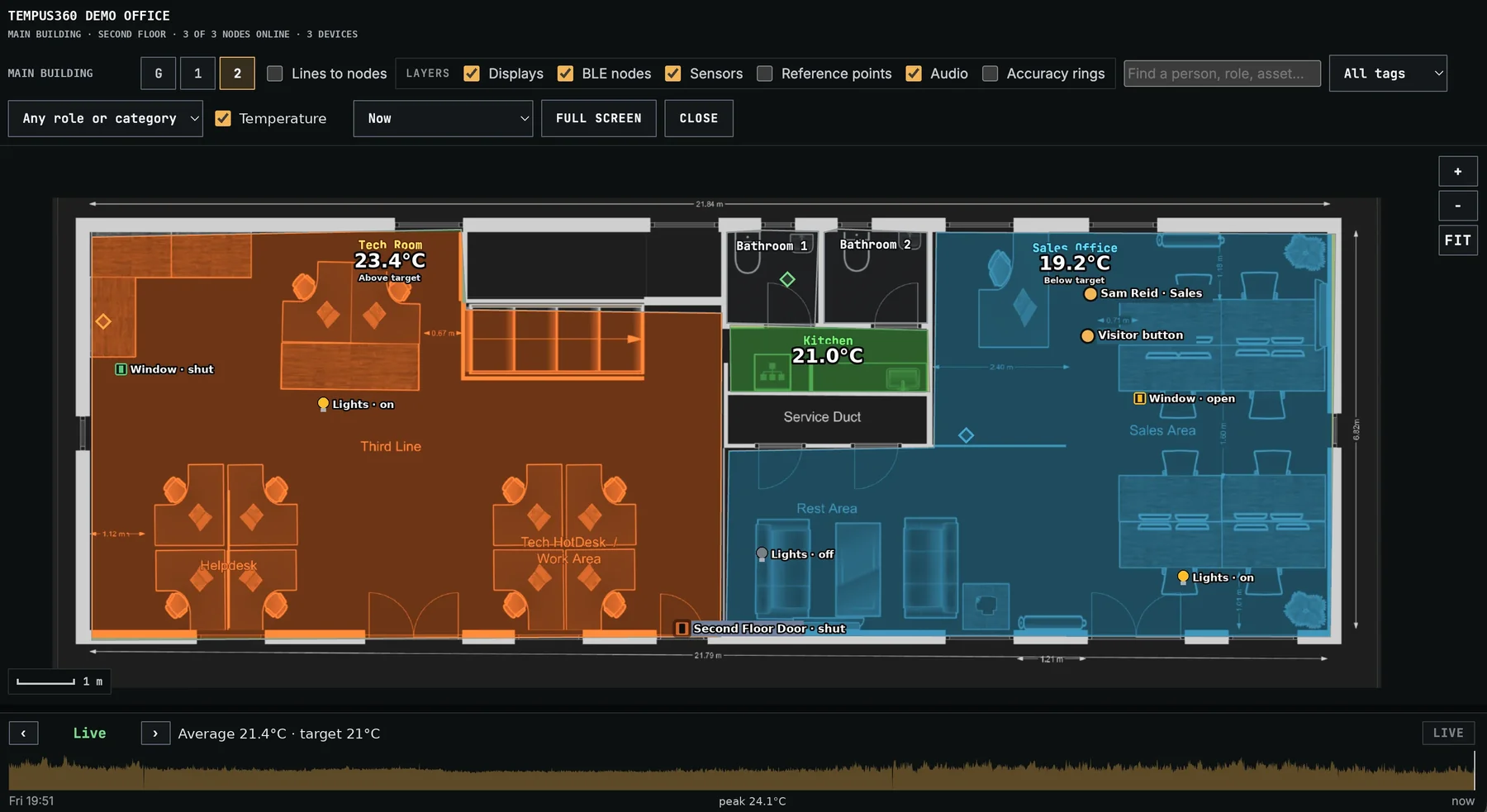Click the Service Duct label
1487x812 pixels.
(x=822, y=417)
